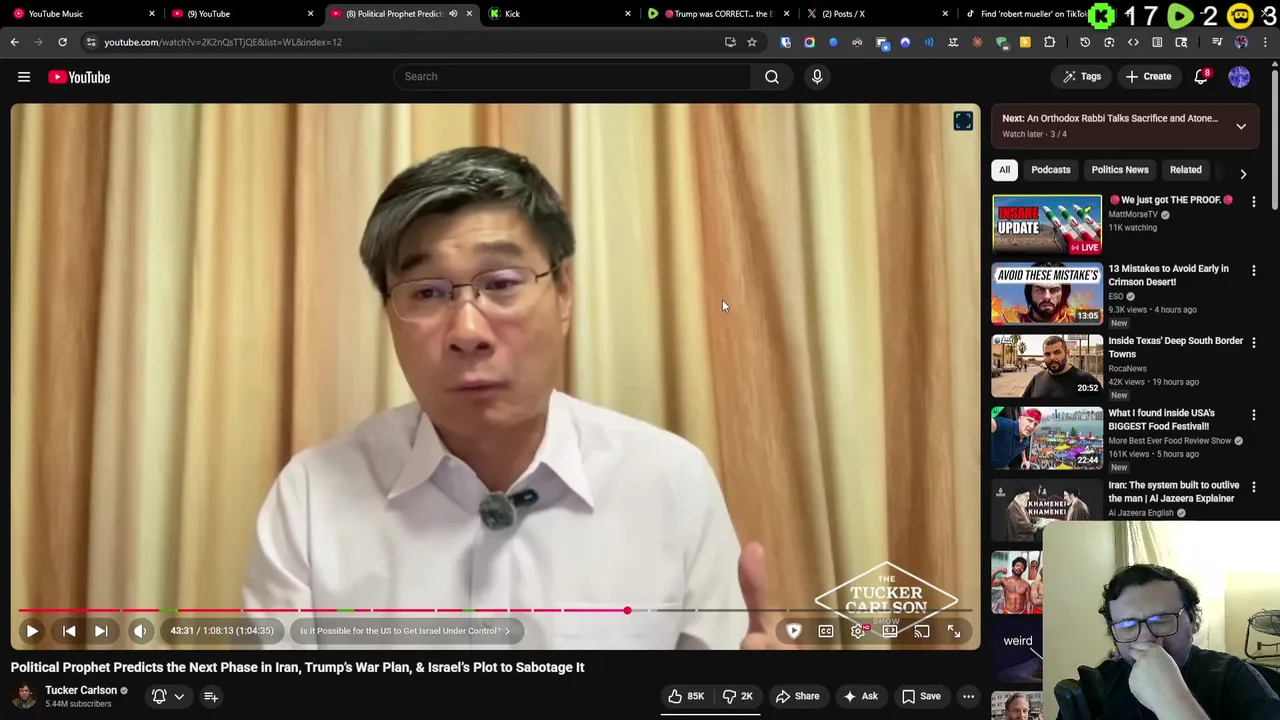Open the video settings gear
Image resolution: width=1280 pixels, height=720 pixels.
point(858,631)
